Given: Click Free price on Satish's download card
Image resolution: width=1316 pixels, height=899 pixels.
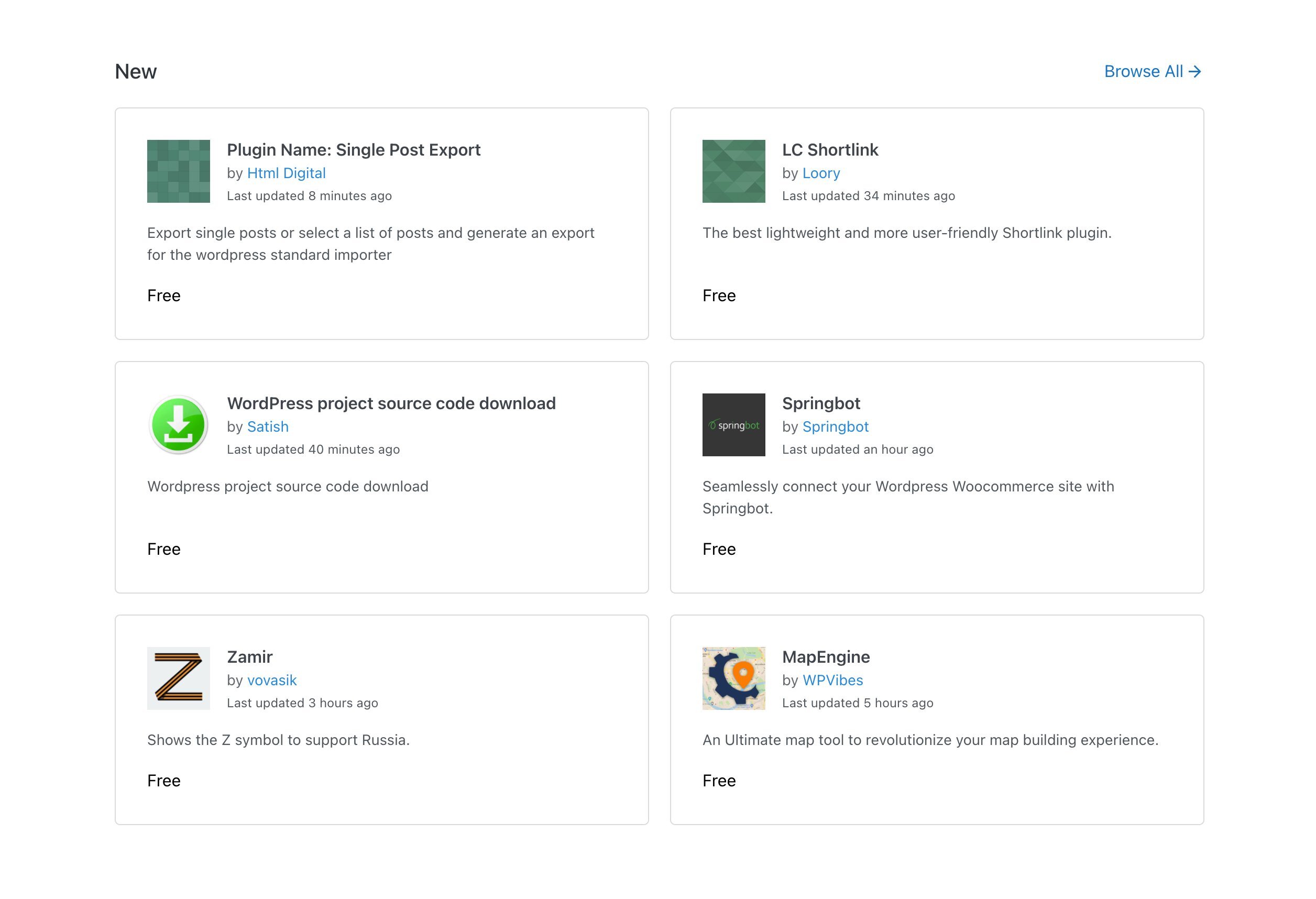Looking at the screenshot, I should click(163, 549).
